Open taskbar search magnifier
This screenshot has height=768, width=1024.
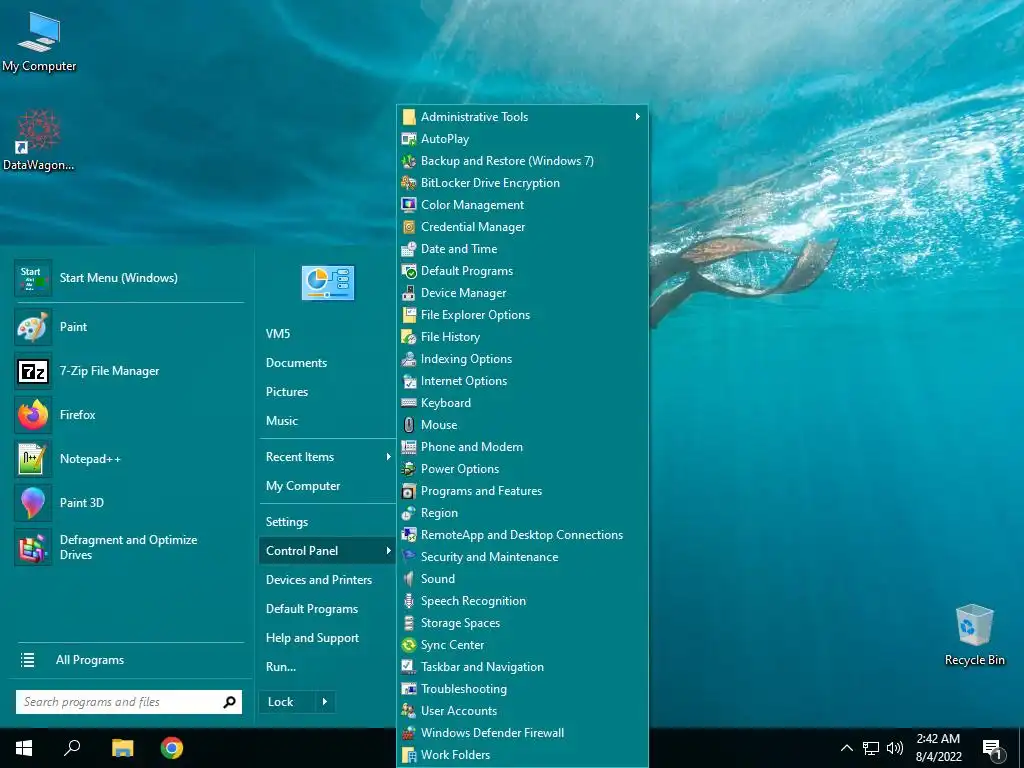(x=72, y=748)
